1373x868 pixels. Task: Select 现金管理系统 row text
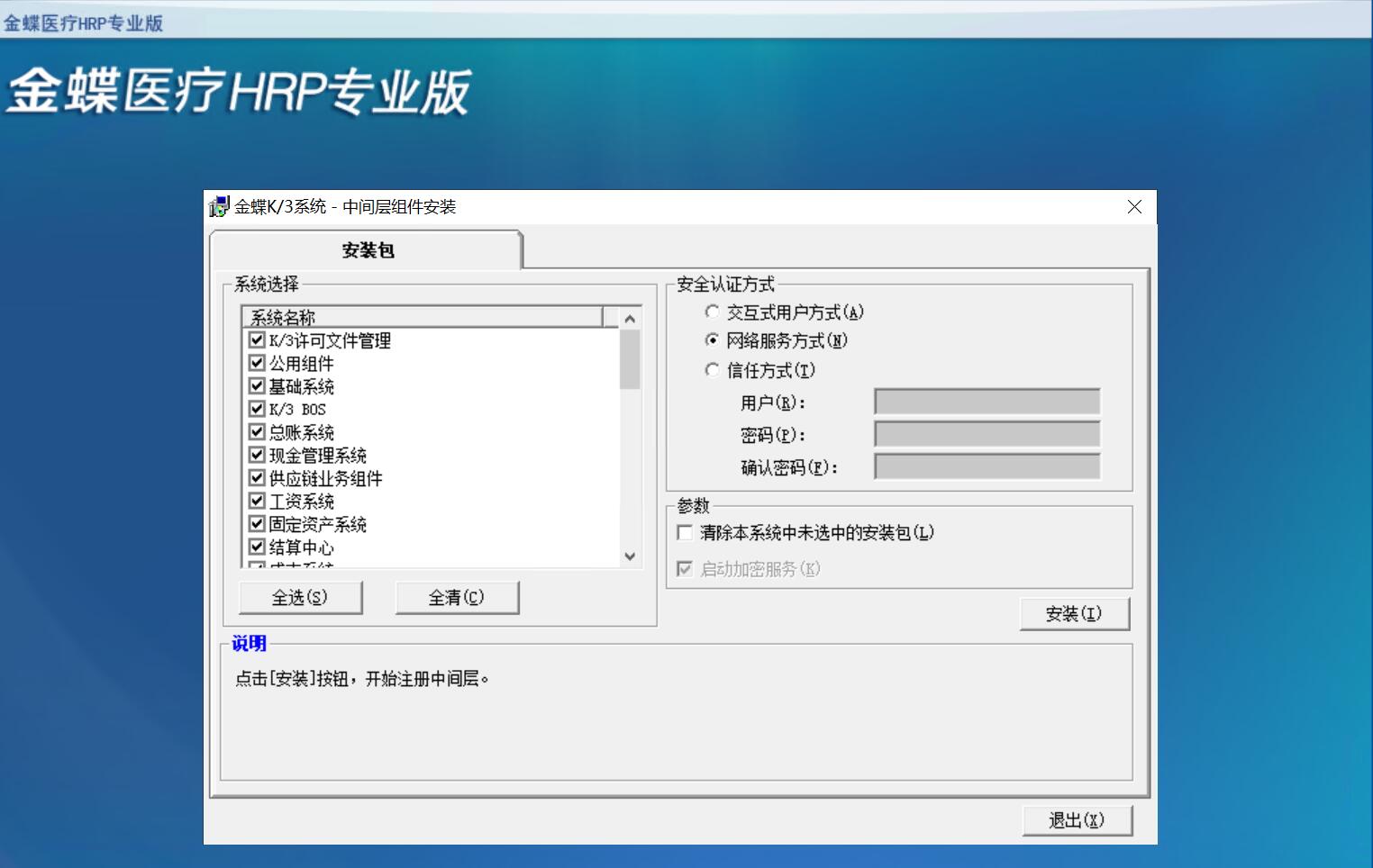pyautogui.click(x=318, y=456)
